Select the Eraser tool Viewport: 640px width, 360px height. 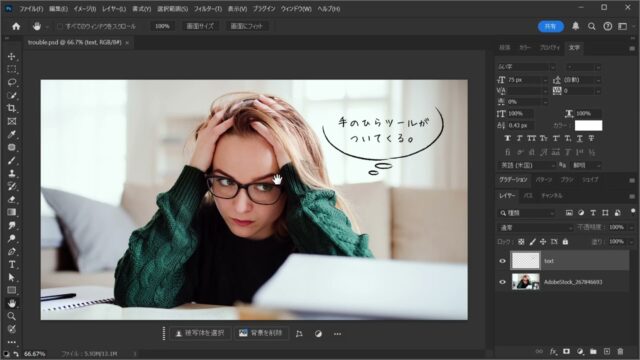[x=12, y=199]
